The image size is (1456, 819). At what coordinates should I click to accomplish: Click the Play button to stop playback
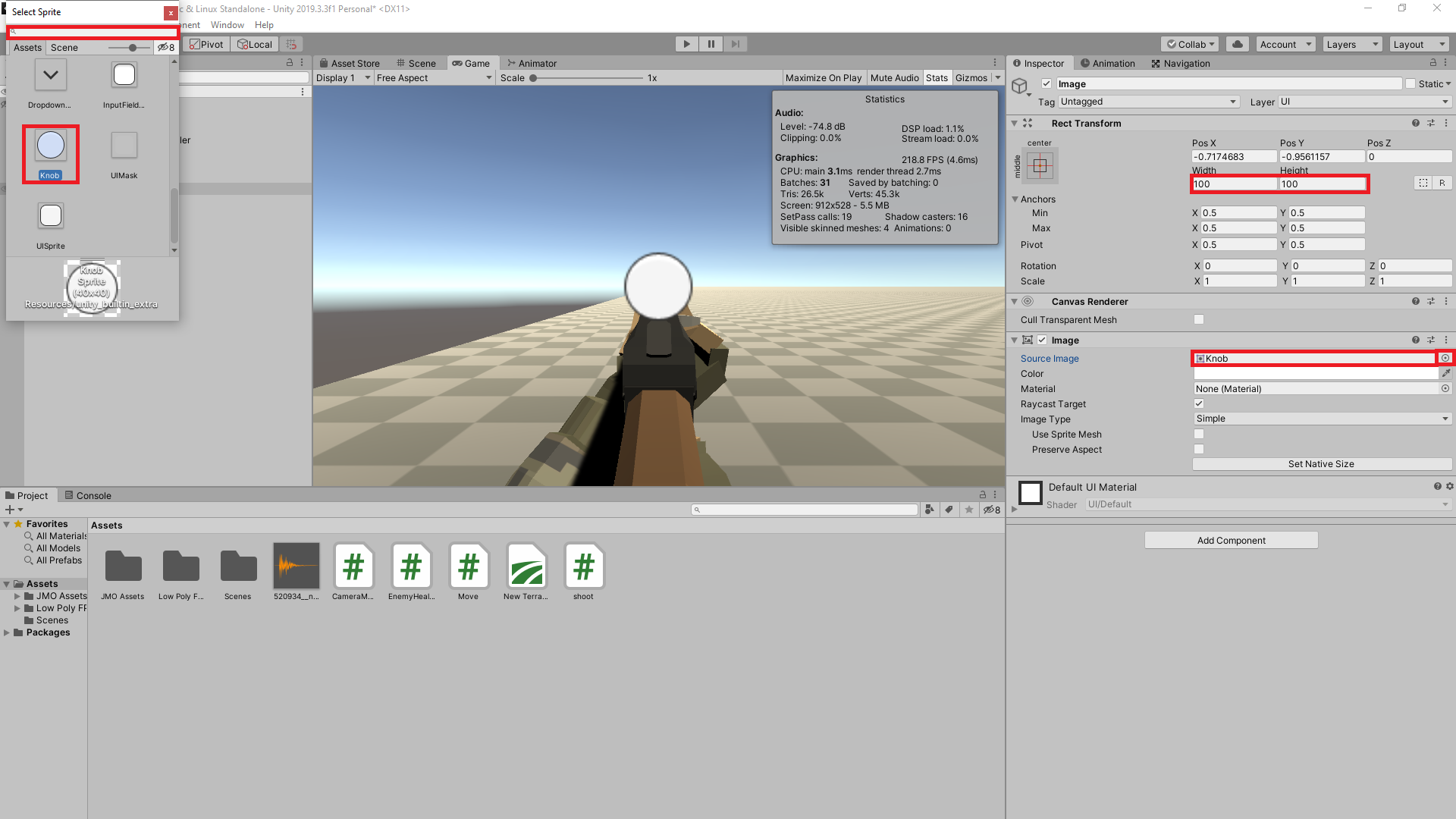click(686, 43)
